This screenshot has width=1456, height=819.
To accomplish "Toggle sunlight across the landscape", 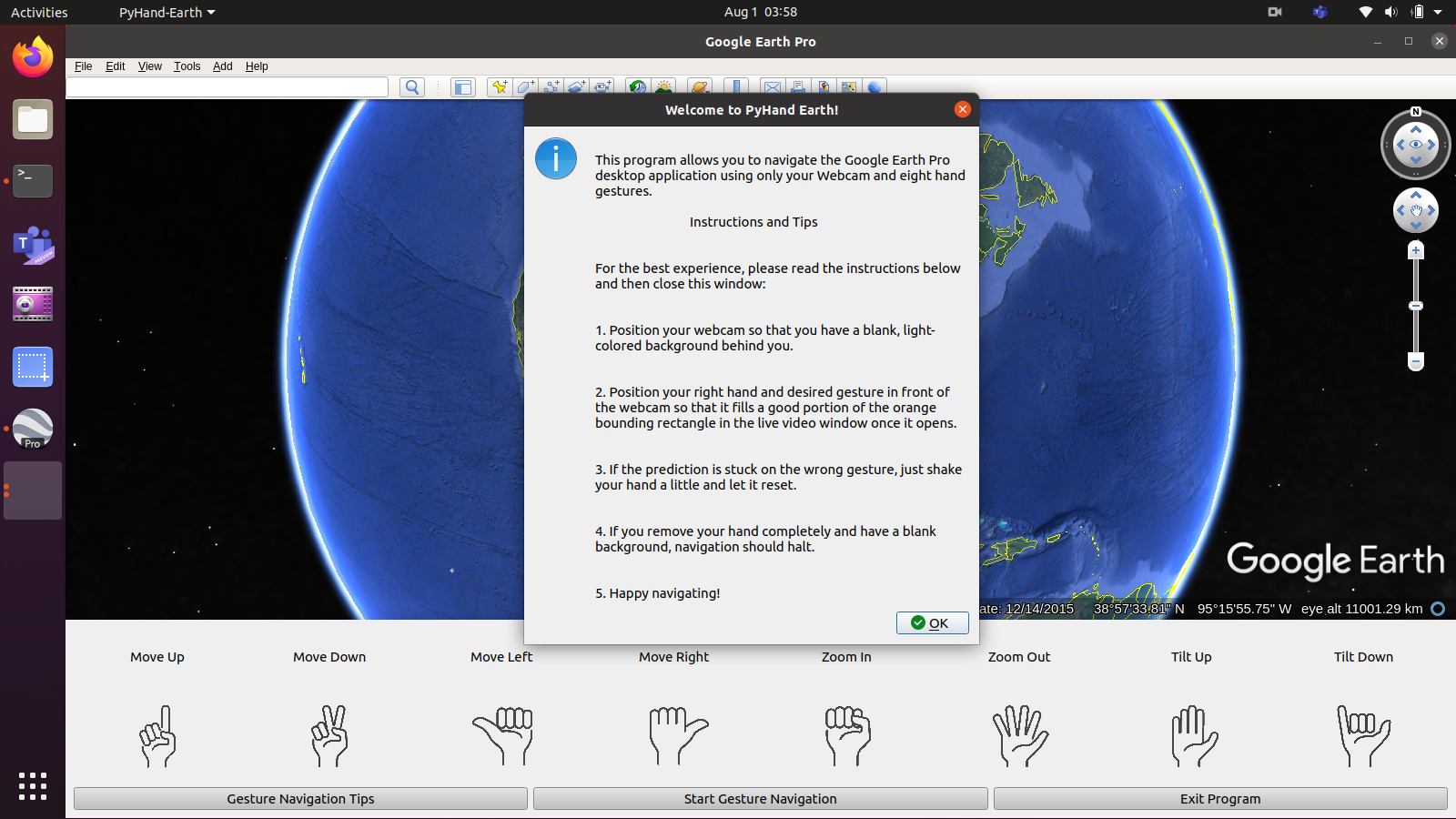I will pyautogui.click(x=664, y=87).
